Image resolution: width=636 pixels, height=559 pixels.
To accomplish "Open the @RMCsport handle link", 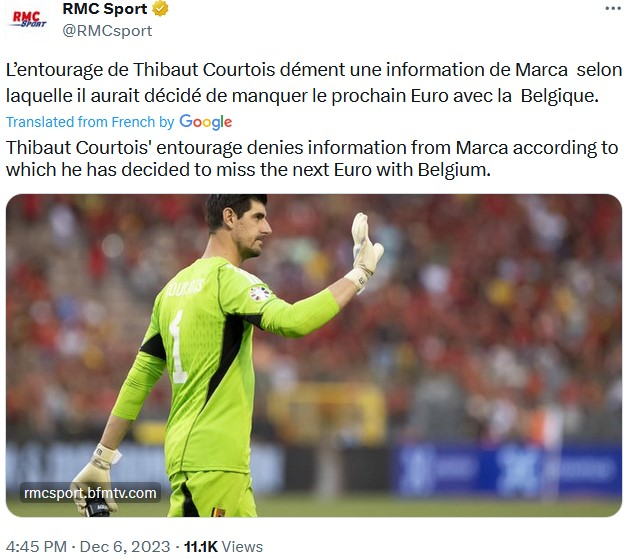I will tap(107, 31).
